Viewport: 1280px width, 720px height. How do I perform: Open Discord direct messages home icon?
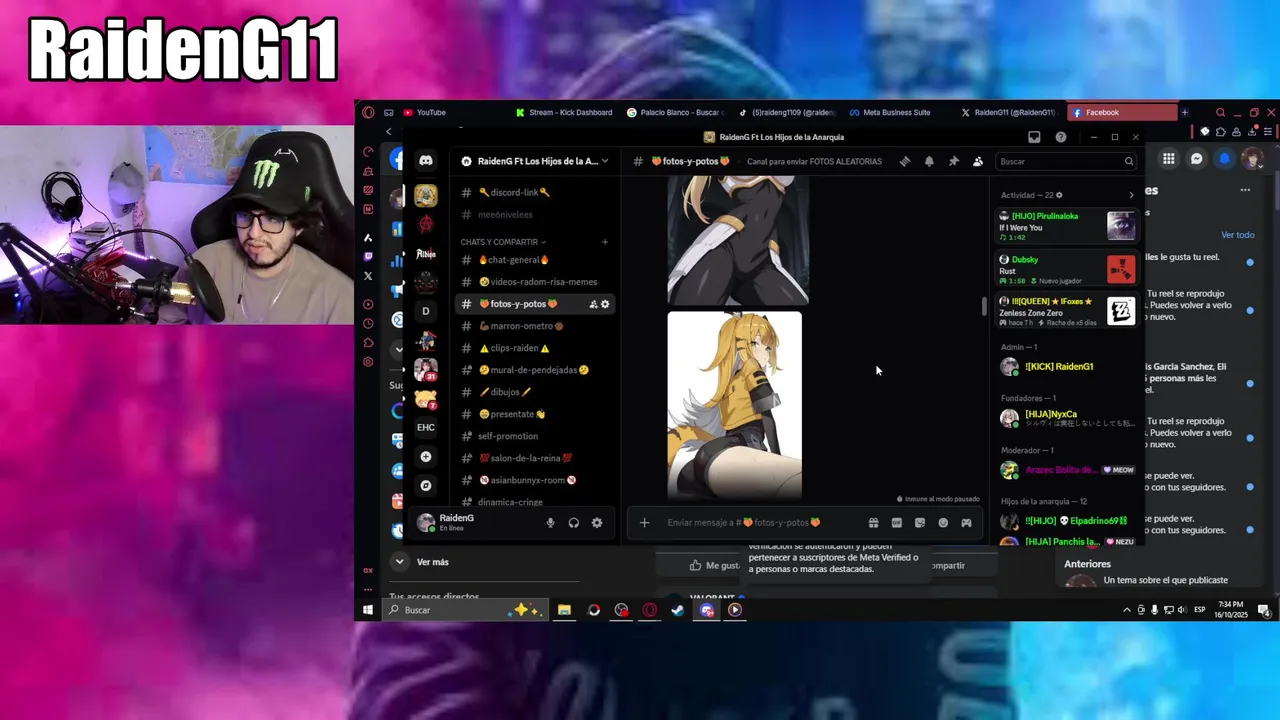[x=426, y=161]
